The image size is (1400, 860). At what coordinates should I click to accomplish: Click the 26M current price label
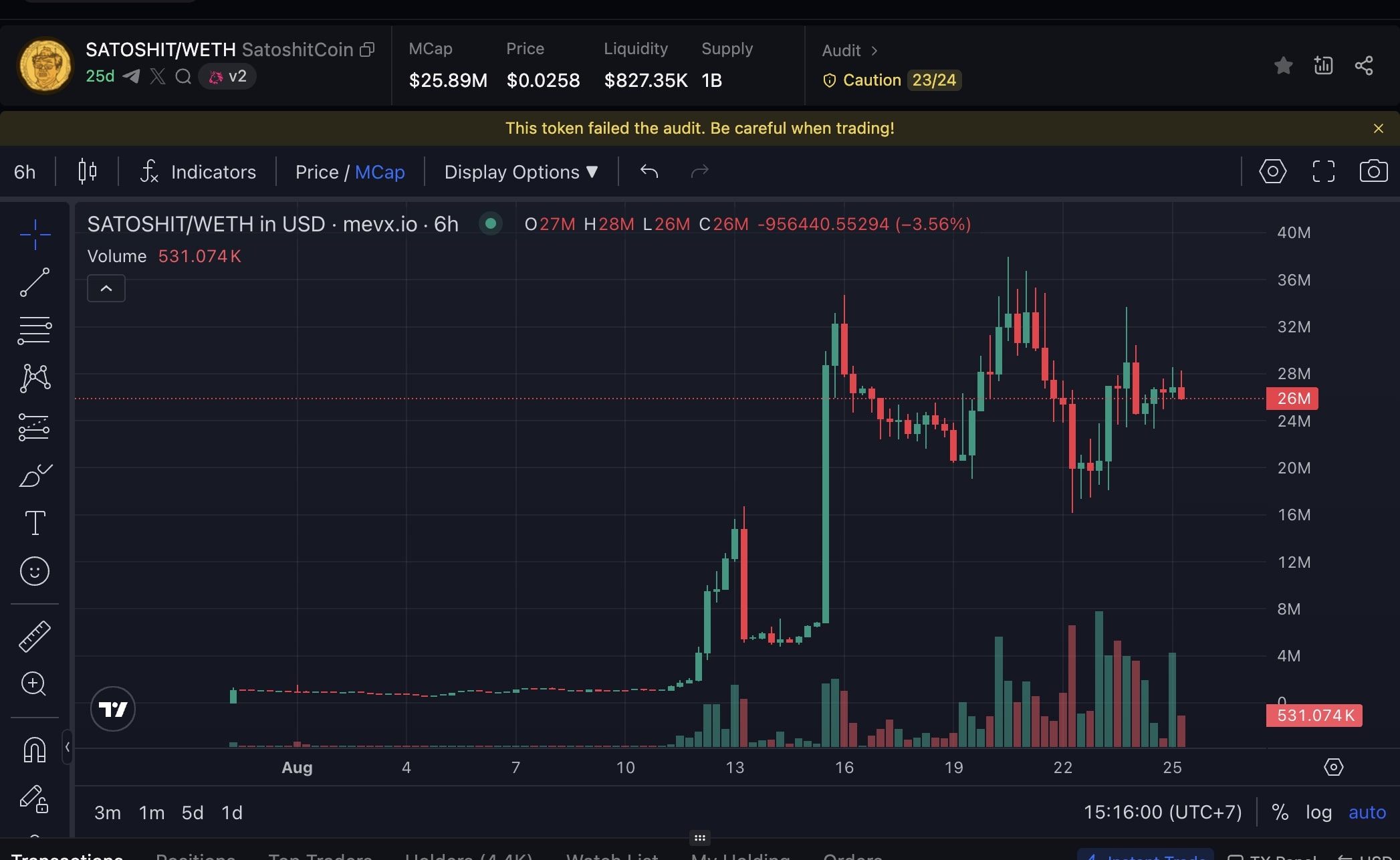[1292, 399]
